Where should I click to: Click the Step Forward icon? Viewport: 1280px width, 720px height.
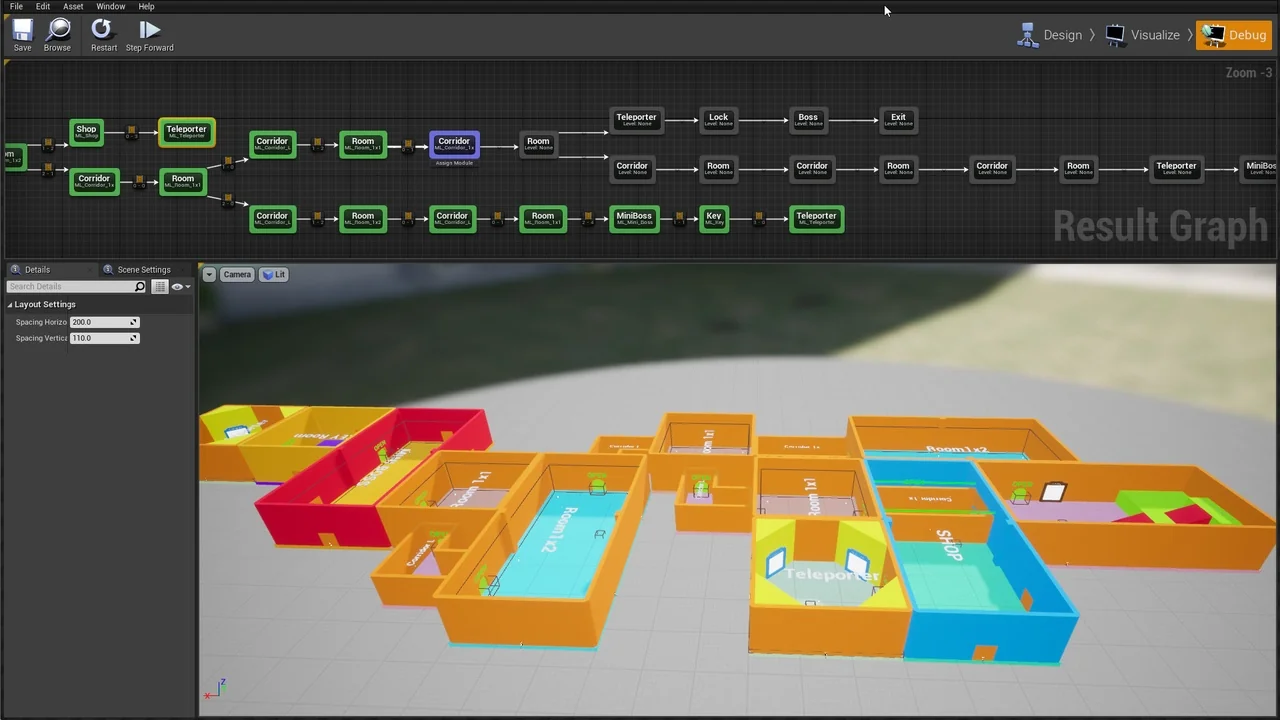click(149, 34)
